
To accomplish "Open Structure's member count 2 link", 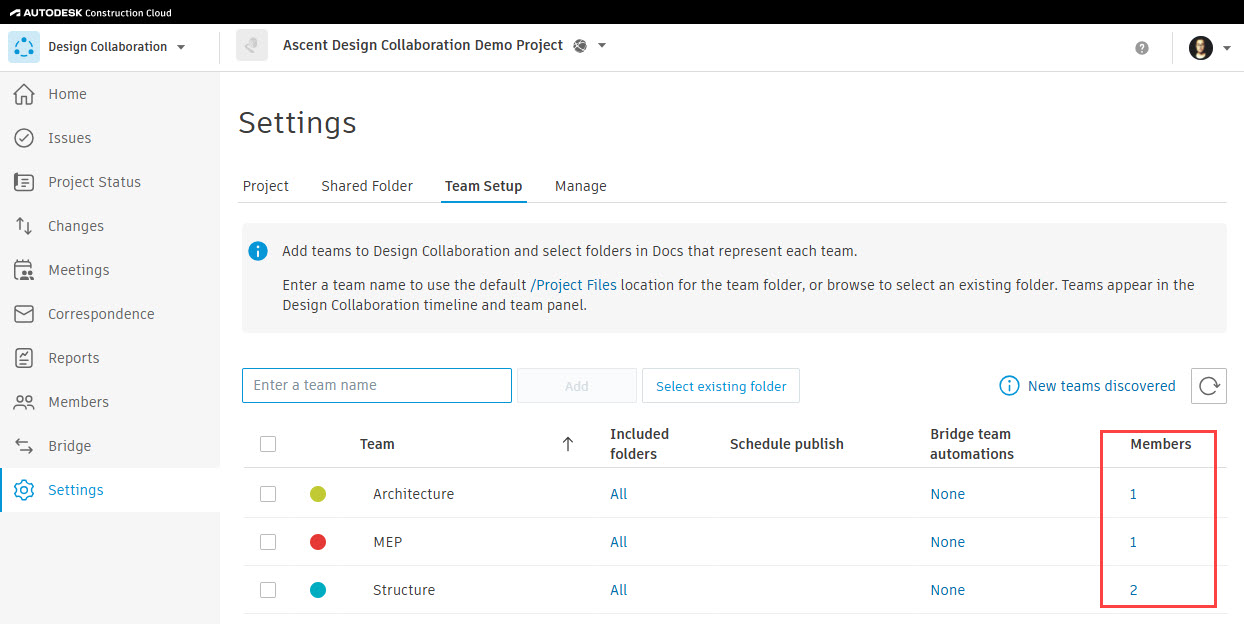I will [x=1133, y=590].
